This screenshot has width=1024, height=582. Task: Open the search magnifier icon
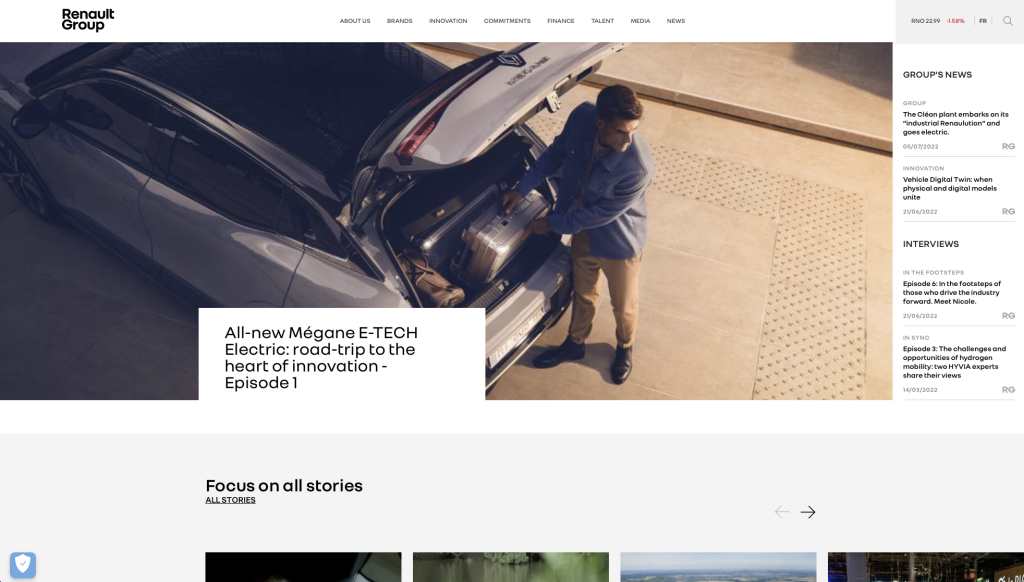tap(1008, 21)
